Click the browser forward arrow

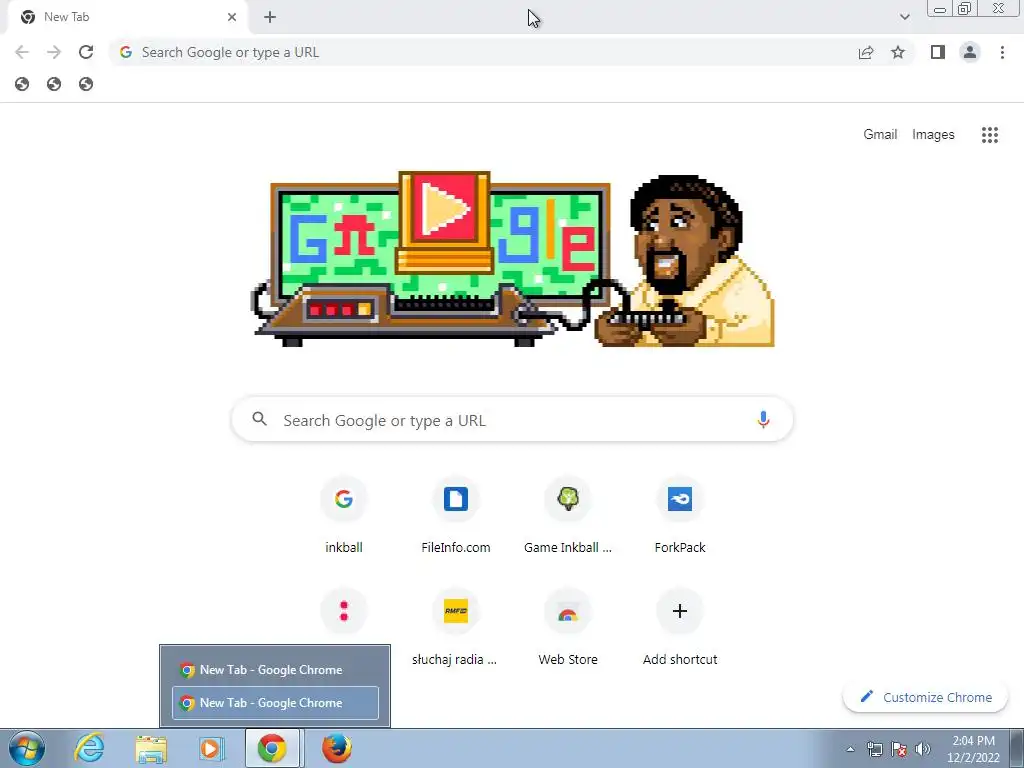(x=54, y=52)
